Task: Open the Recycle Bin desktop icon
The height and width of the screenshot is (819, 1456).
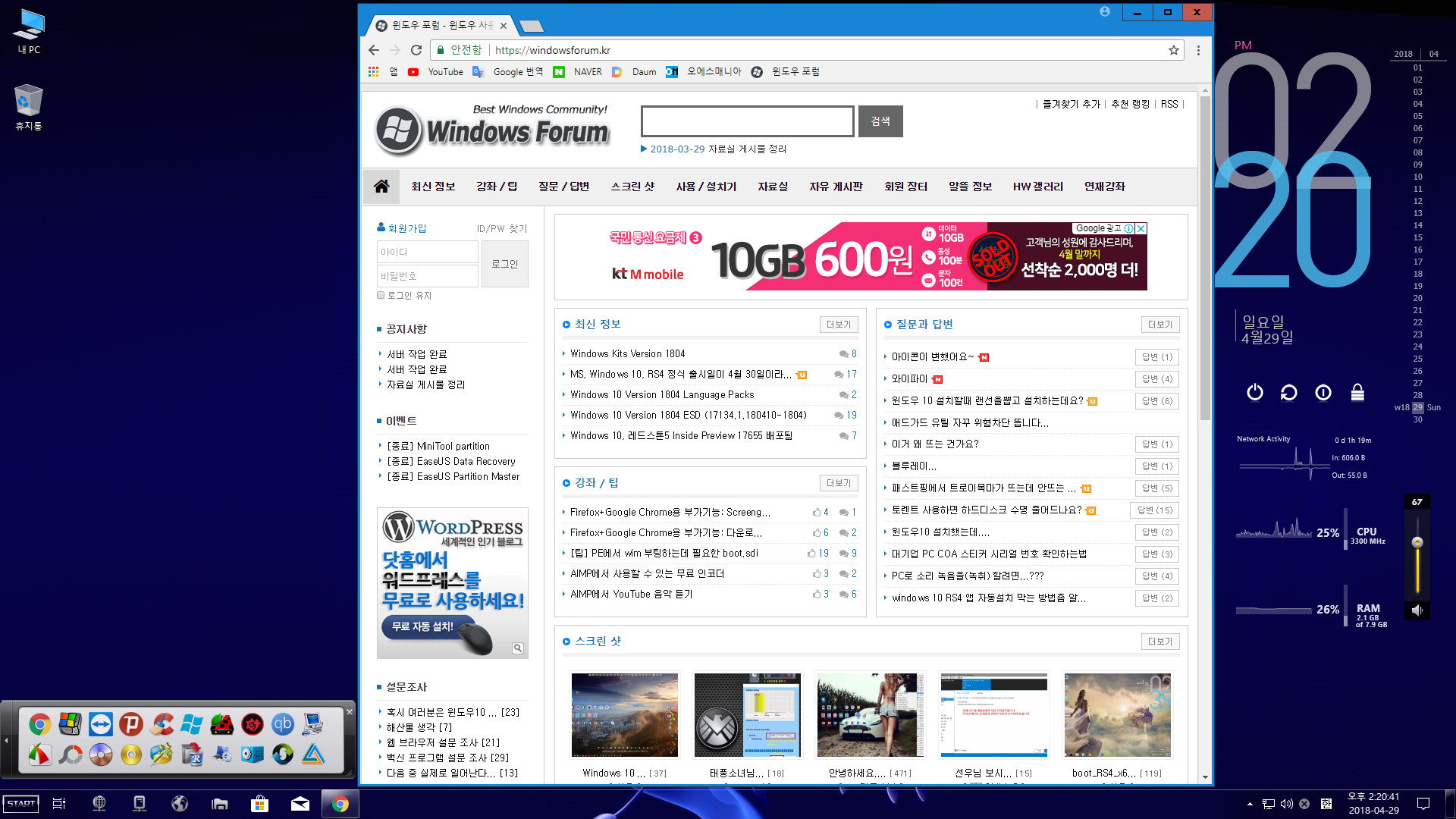Action: [x=28, y=108]
